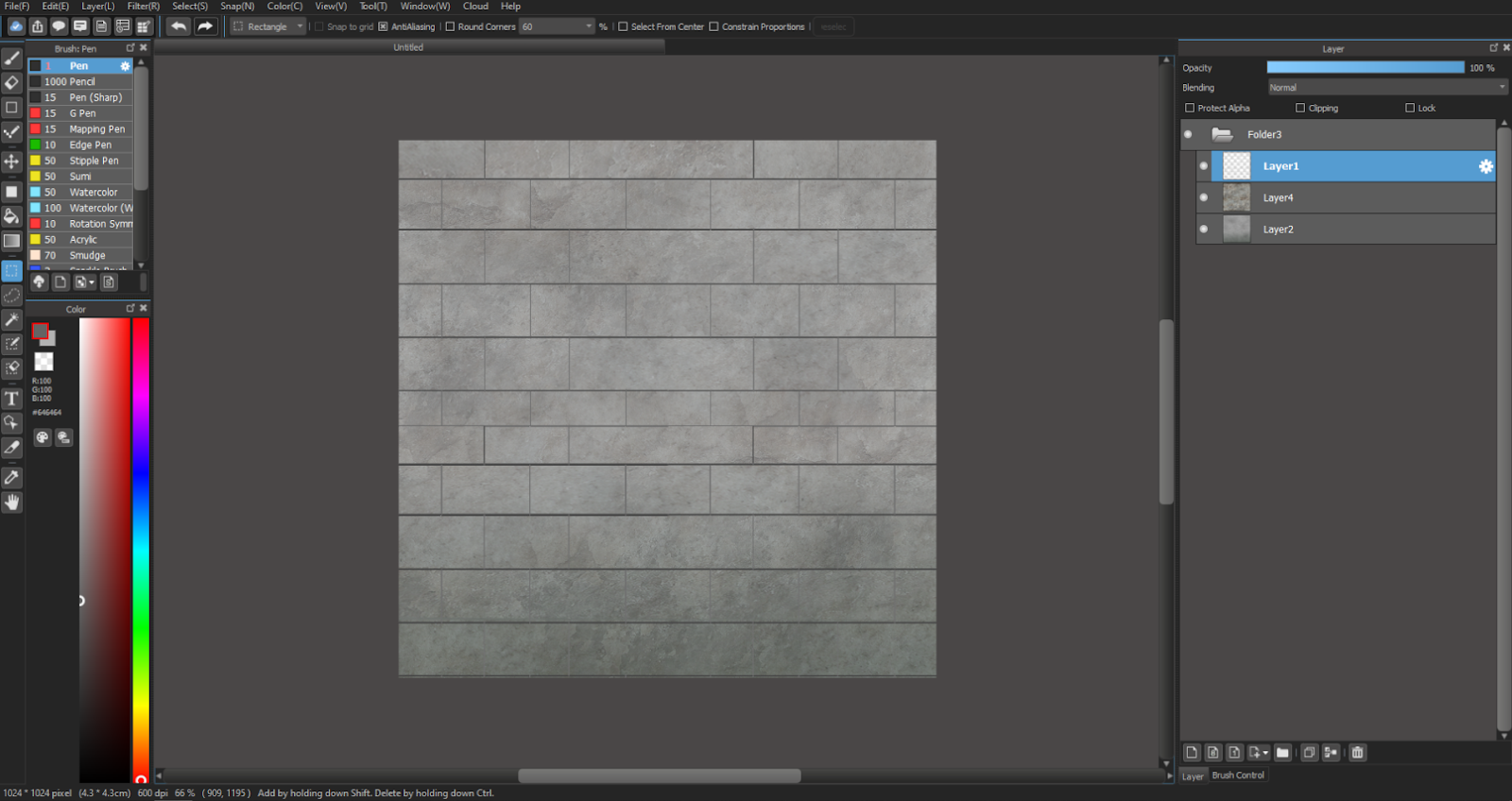This screenshot has height=801, width=1512.
Task: Activate the Magic Wand tool
Action: coord(11,320)
